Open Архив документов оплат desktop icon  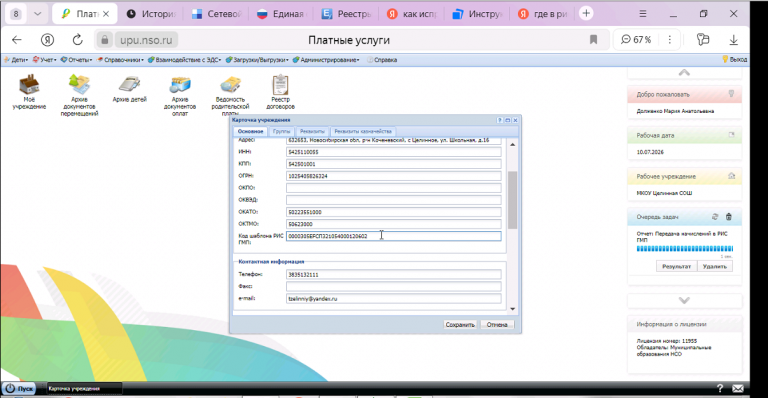tap(180, 95)
